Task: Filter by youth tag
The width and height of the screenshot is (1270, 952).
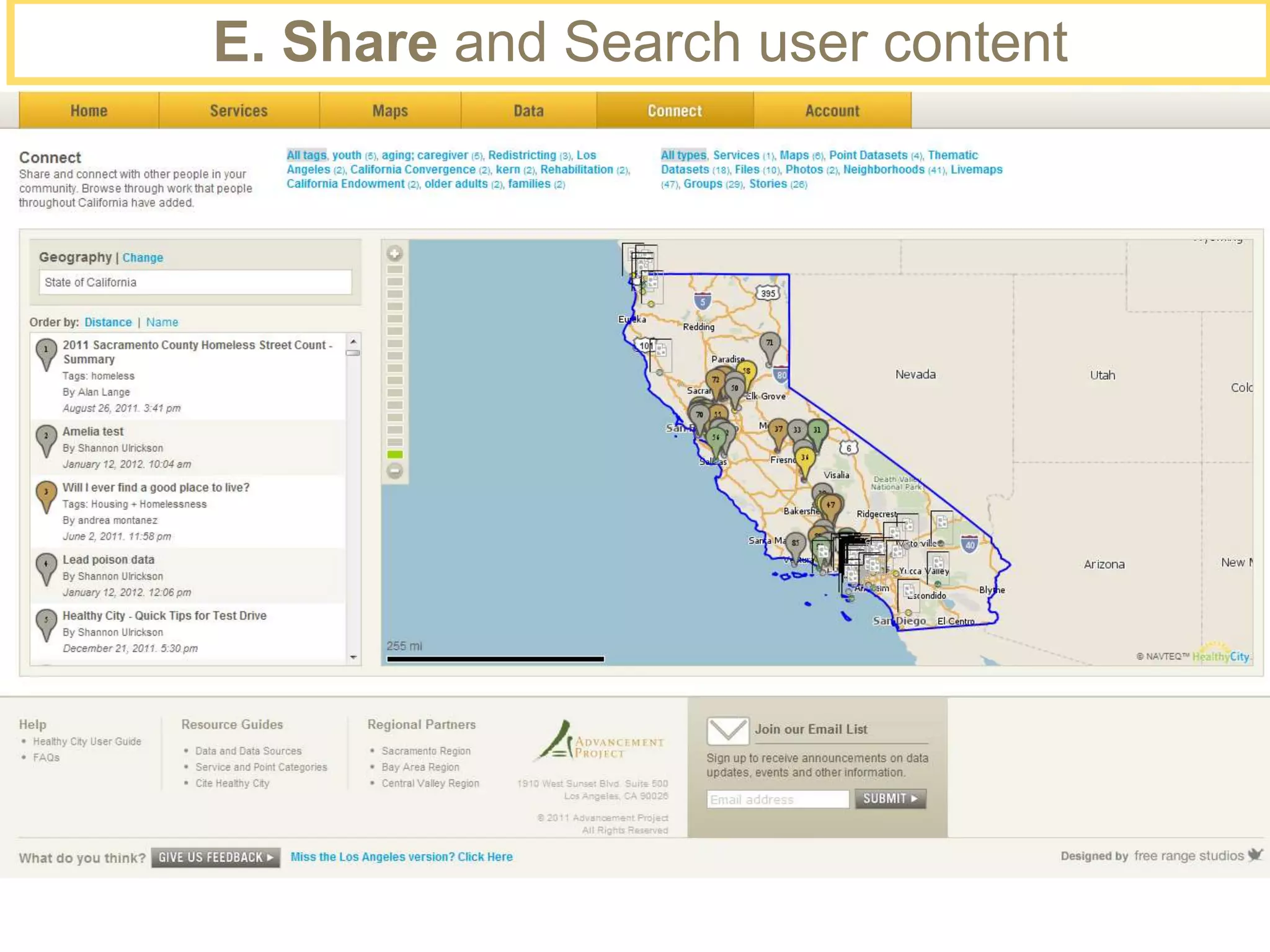Action: tap(347, 155)
